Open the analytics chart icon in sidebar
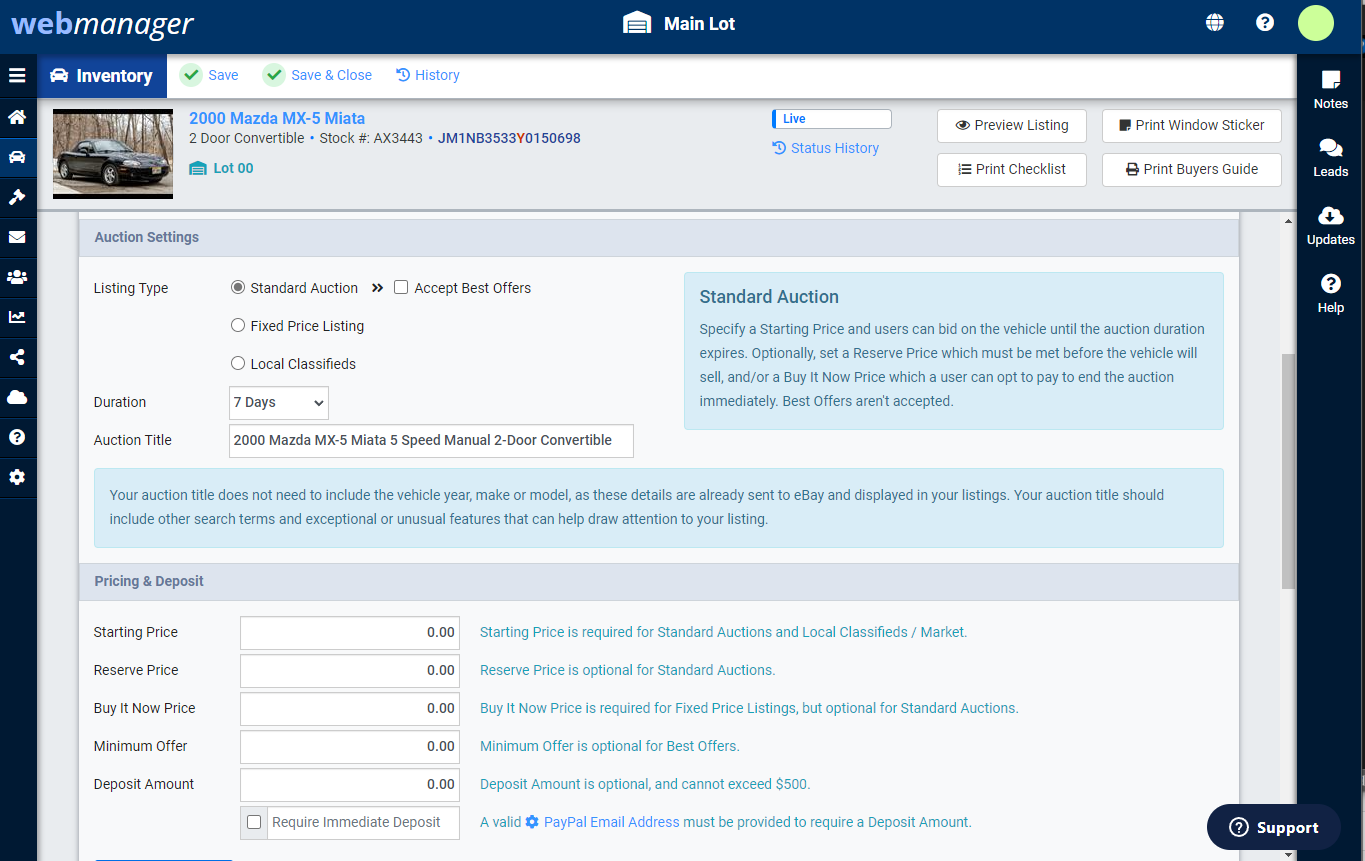This screenshot has width=1365, height=861. (17, 317)
